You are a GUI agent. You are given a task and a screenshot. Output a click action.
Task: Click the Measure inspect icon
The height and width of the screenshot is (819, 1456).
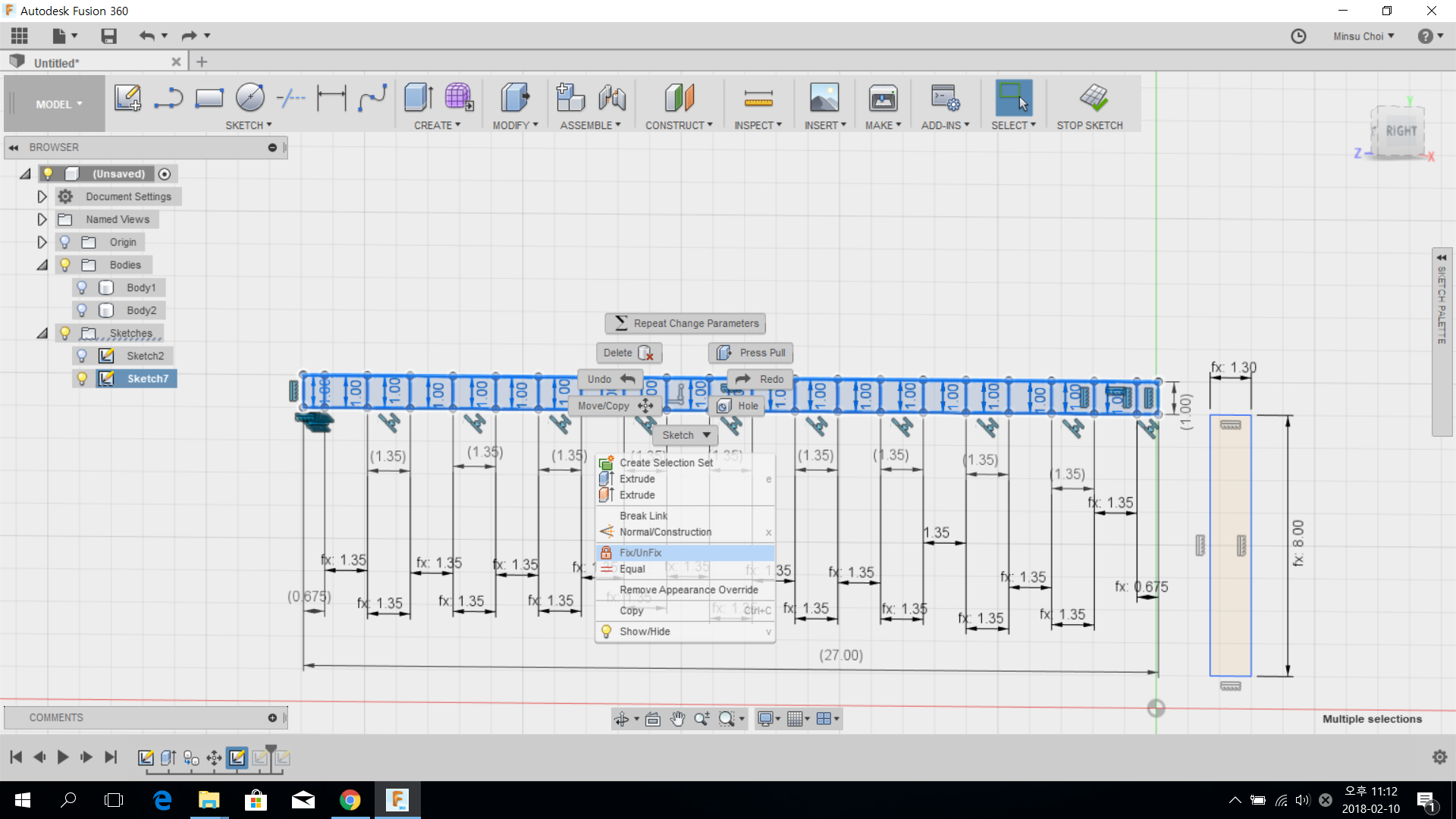tap(758, 98)
